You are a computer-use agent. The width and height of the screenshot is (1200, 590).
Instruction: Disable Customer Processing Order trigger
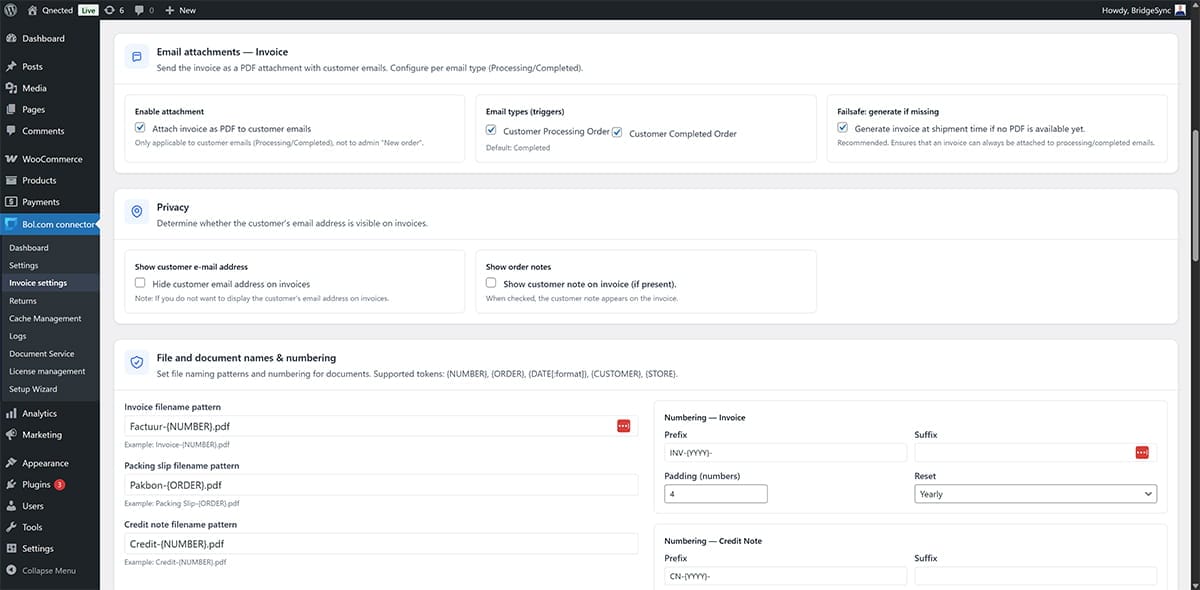tap(490, 130)
